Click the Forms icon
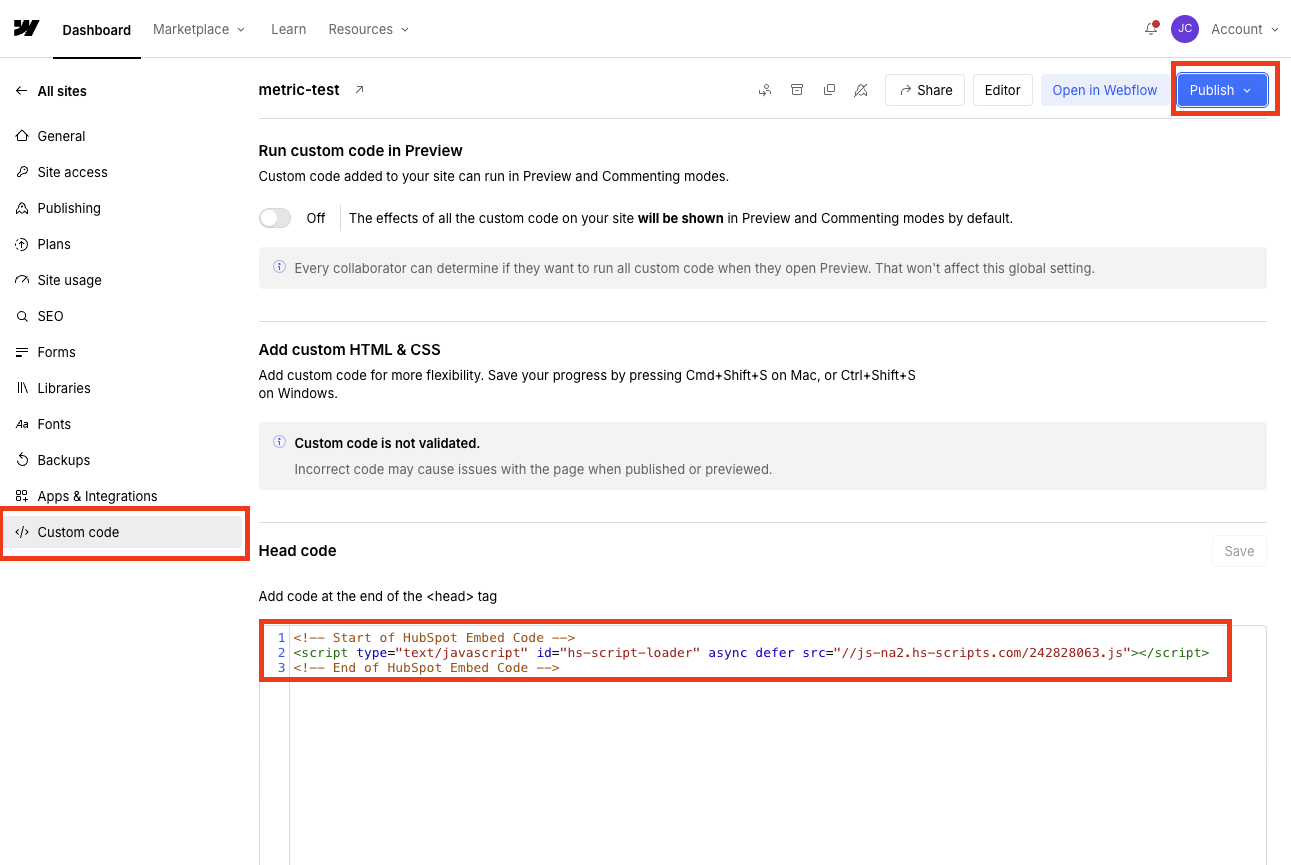The image size is (1291, 865). pyautogui.click(x=22, y=352)
